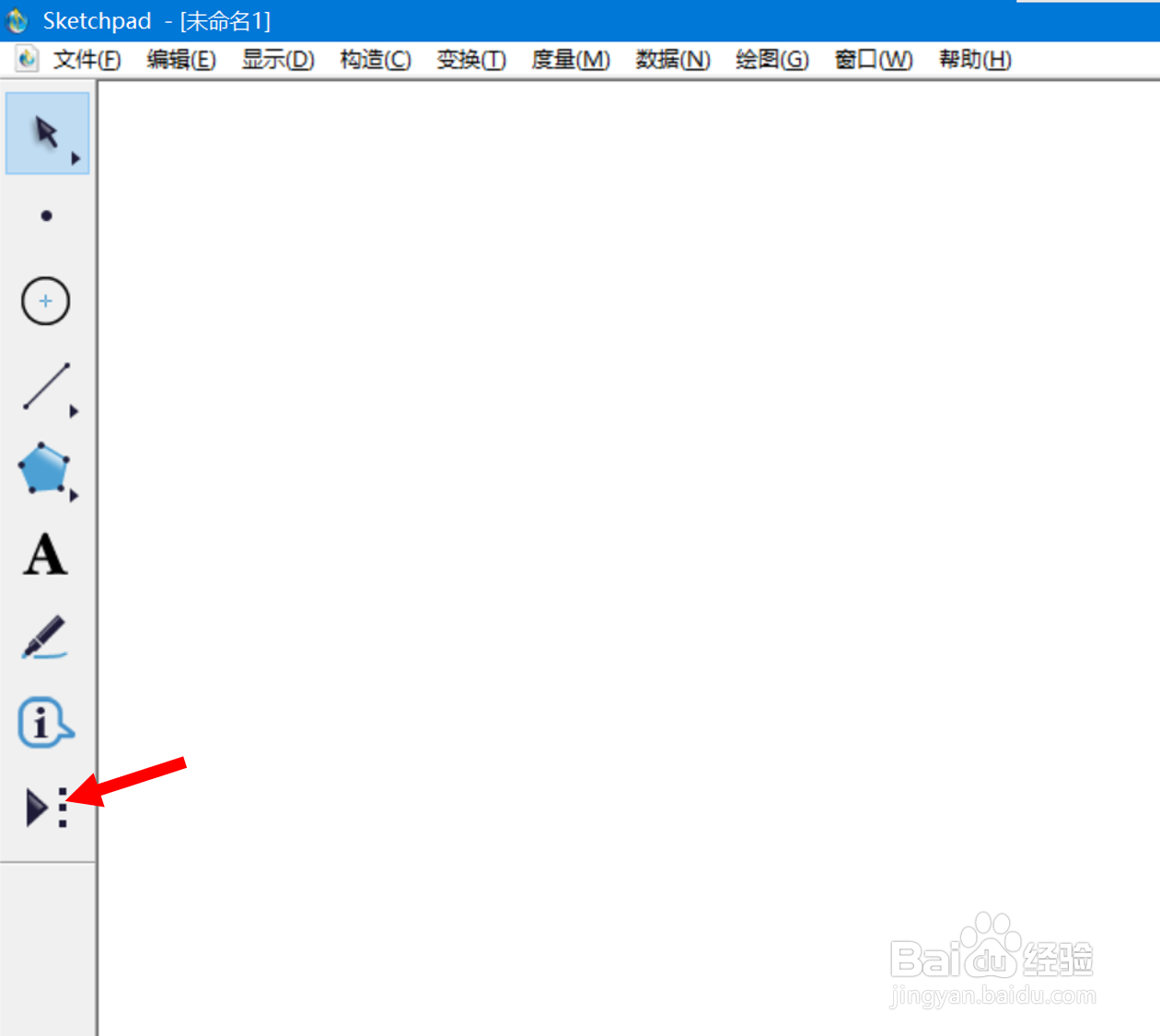The image size is (1160, 1036).
Task: Select the Straightedge segment tool
Action: pyautogui.click(x=45, y=386)
